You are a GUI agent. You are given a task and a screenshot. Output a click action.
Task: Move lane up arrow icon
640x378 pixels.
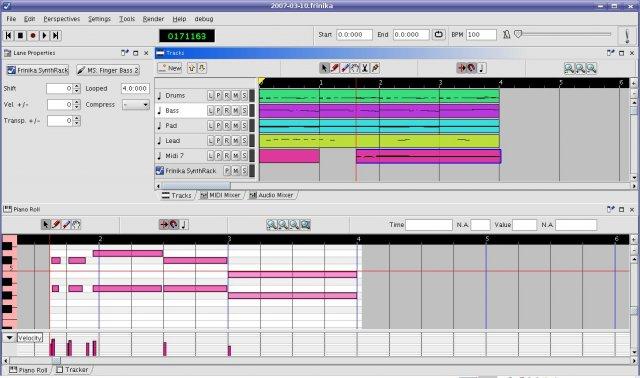pyautogui.click(x=192, y=68)
